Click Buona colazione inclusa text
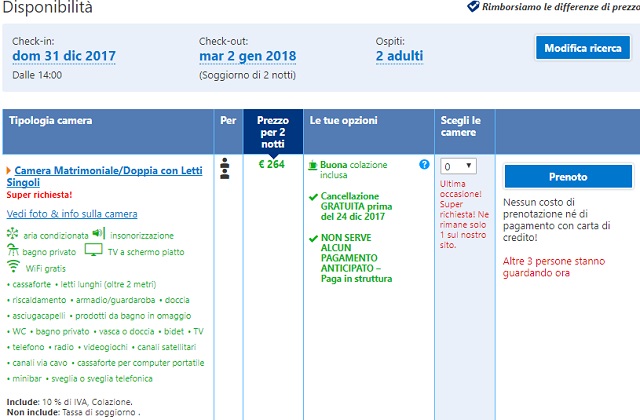640x420 pixels. (353, 170)
